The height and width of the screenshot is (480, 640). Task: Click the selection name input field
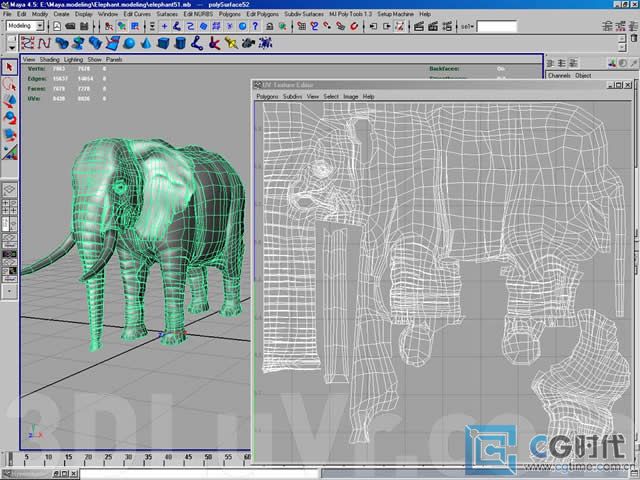[497, 27]
